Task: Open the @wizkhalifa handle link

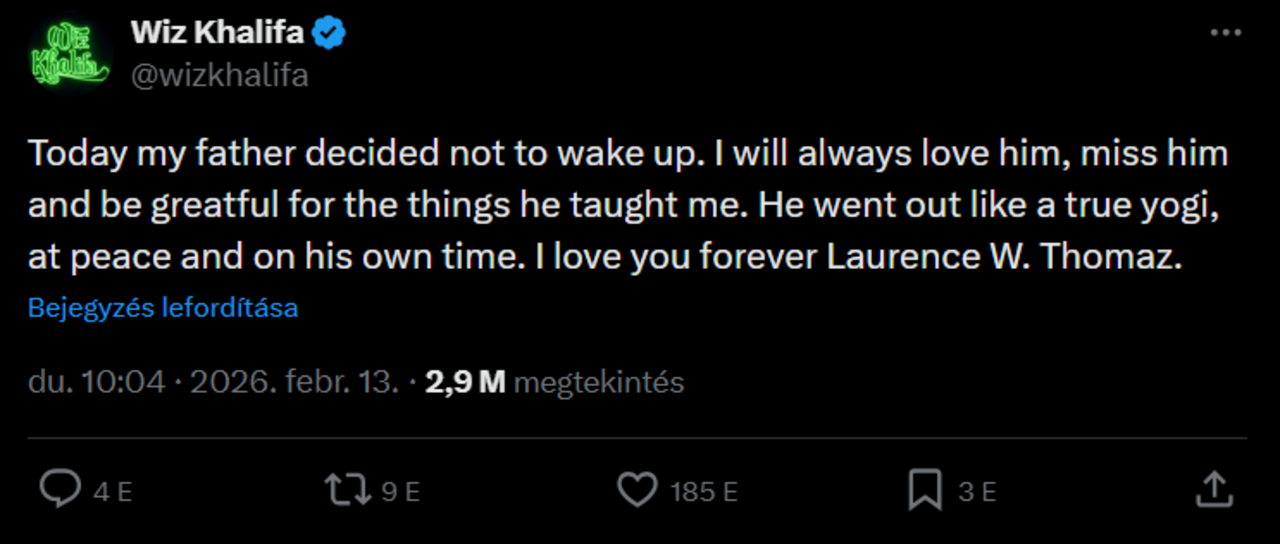Action: click(x=219, y=75)
